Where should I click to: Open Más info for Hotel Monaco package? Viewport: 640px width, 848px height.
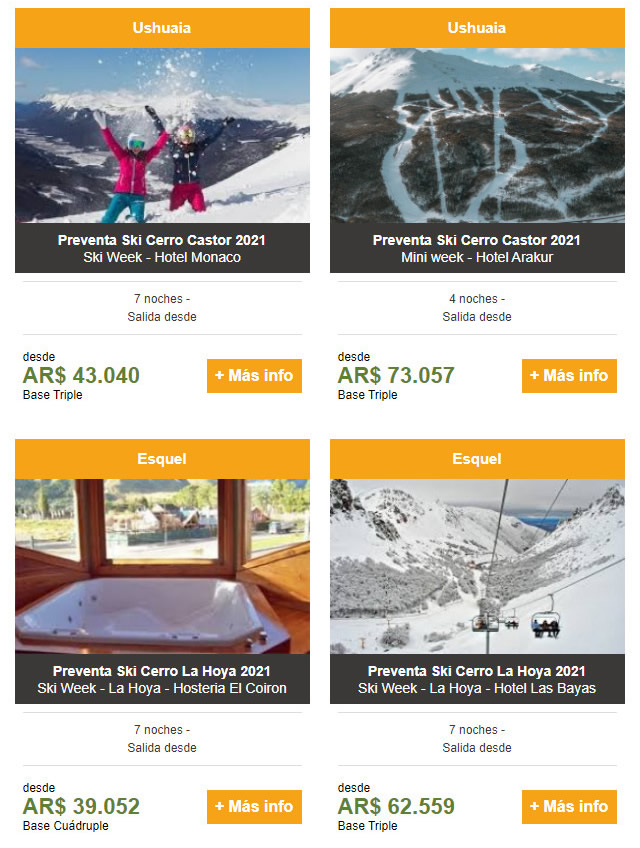pos(254,375)
